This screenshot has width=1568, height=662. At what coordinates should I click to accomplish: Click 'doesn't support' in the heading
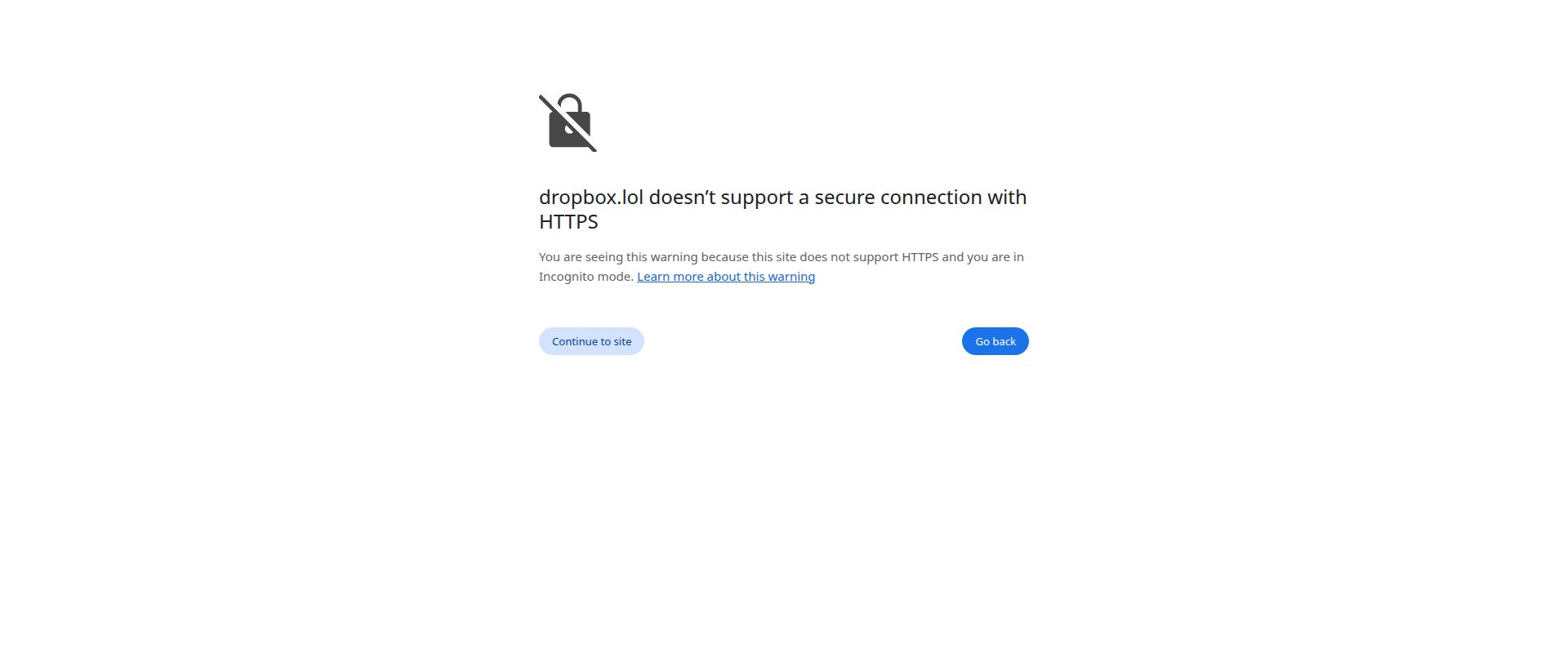pos(721,198)
